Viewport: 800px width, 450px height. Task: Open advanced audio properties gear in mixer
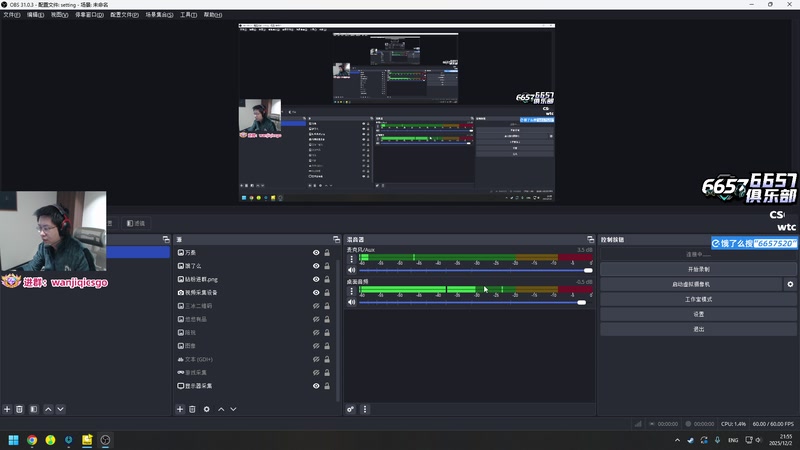(x=351, y=409)
